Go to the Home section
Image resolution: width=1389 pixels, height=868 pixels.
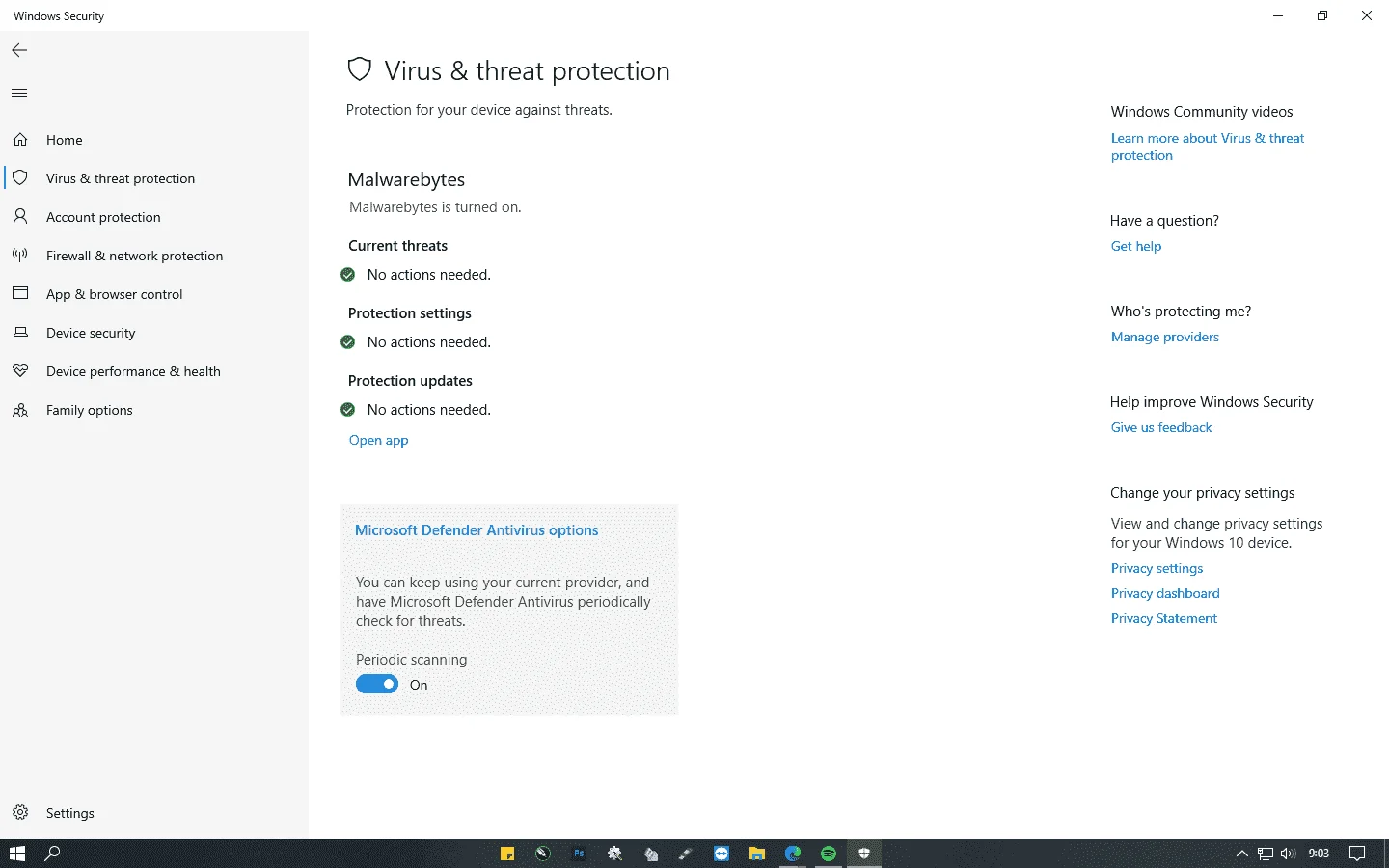[x=154, y=140]
